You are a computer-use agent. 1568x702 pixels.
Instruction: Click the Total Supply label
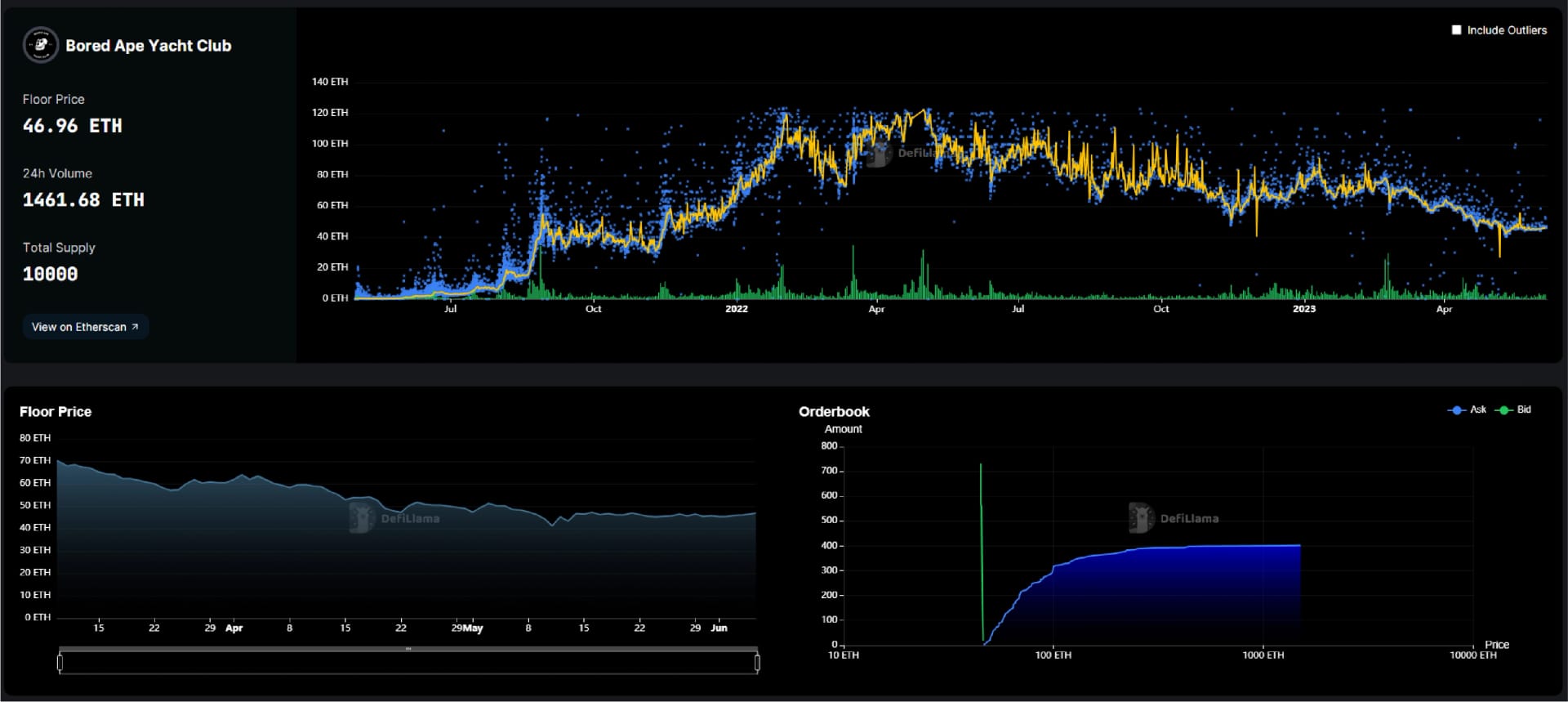59,248
